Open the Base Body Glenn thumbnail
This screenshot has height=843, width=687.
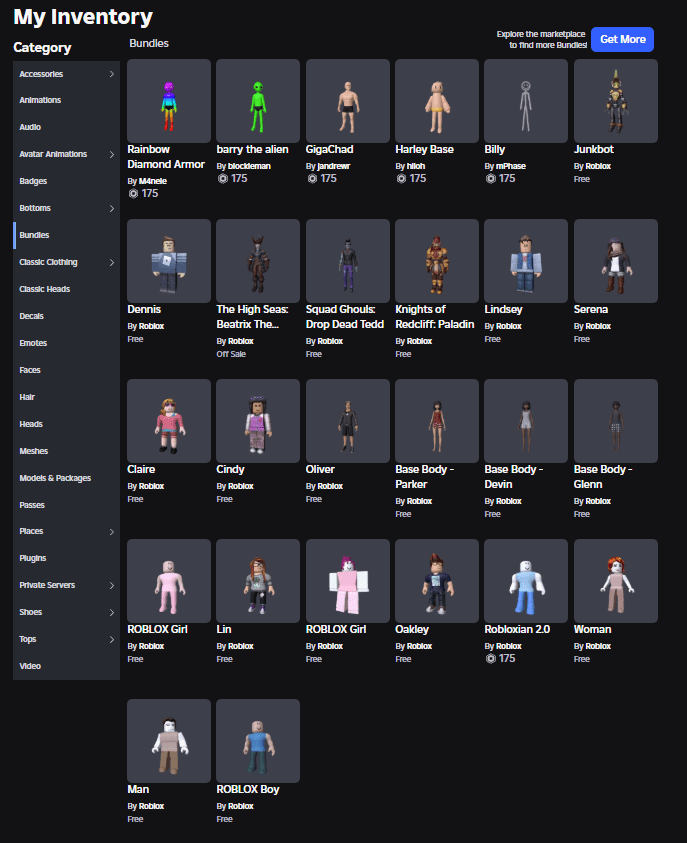tap(616, 421)
